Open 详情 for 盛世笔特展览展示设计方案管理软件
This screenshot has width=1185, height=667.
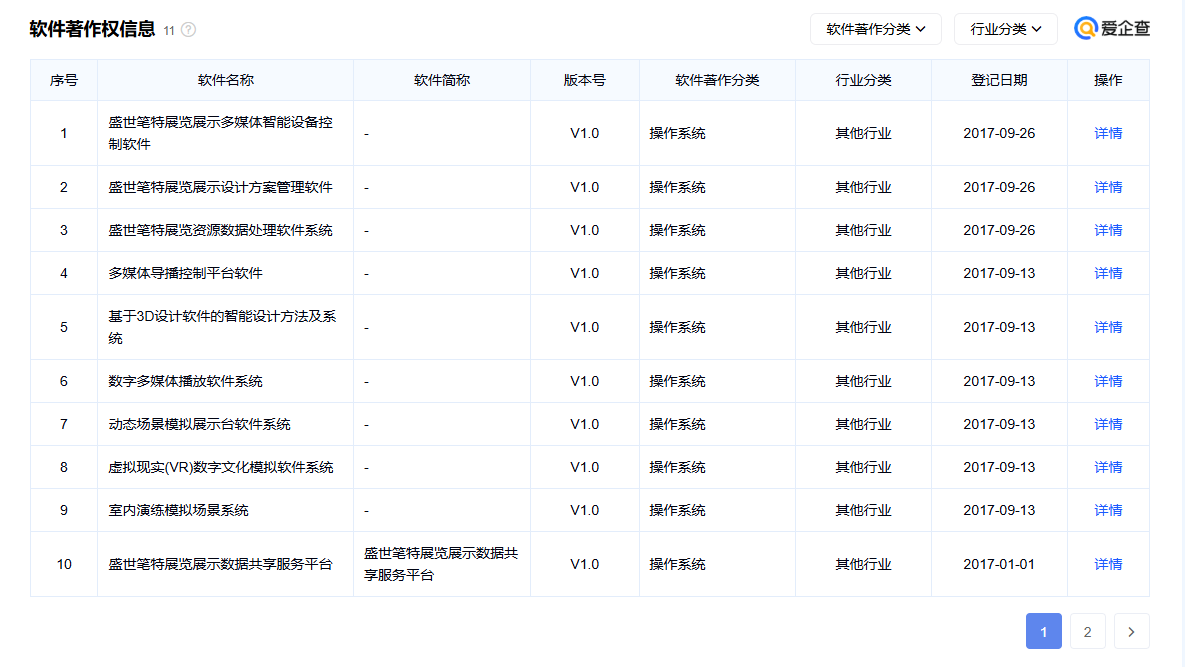[1108, 187]
